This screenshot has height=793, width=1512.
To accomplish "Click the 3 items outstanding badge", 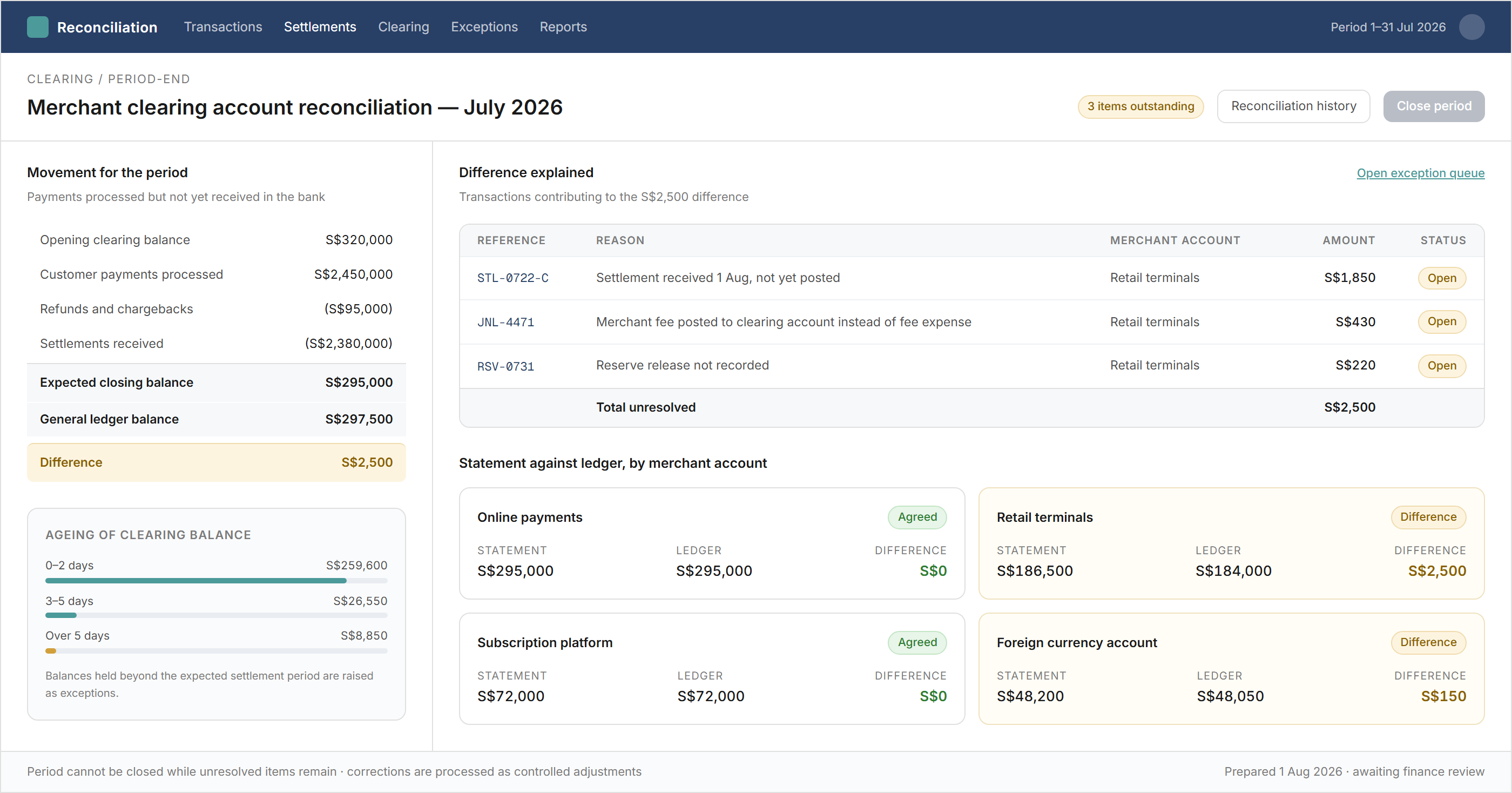I will 1140,106.
